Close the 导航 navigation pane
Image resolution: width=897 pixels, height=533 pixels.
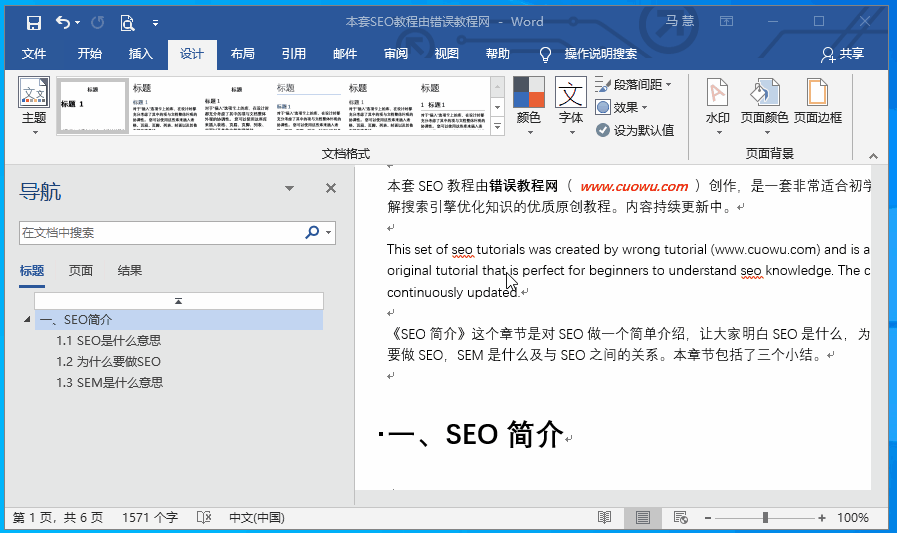pyautogui.click(x=331, y=188)
